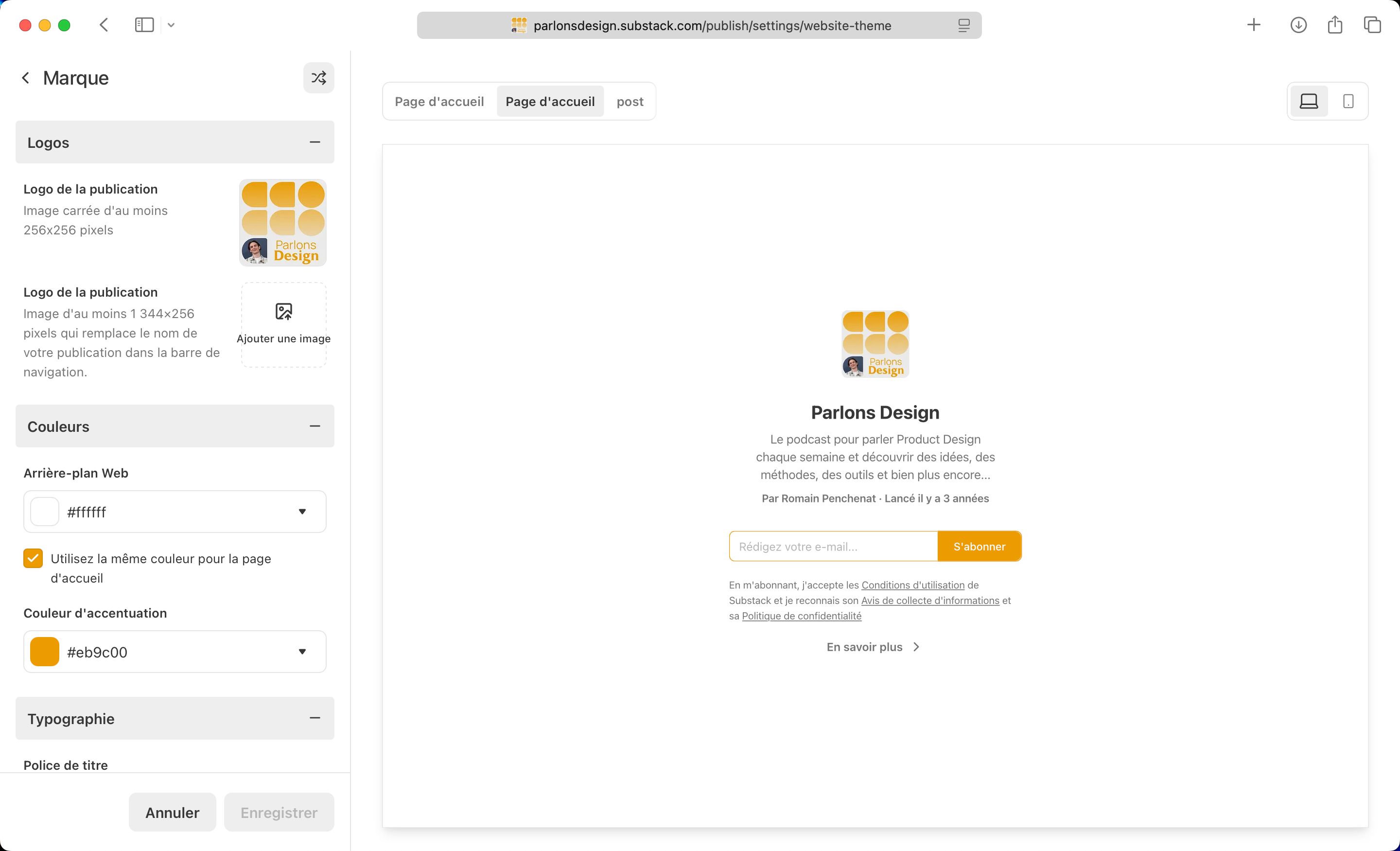Click the email input field in preview

click(834, 546)
